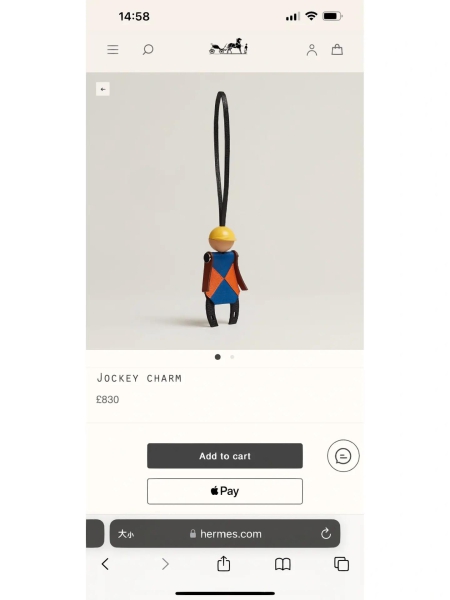Tap the search magnifier icon
The image size is (450, 600).
point(148,49)
